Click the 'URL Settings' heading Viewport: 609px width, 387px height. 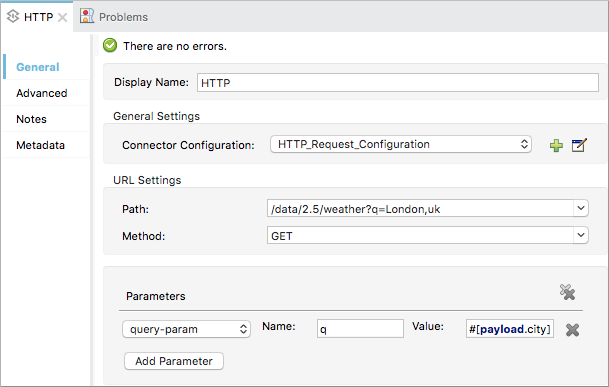[147, 180]
